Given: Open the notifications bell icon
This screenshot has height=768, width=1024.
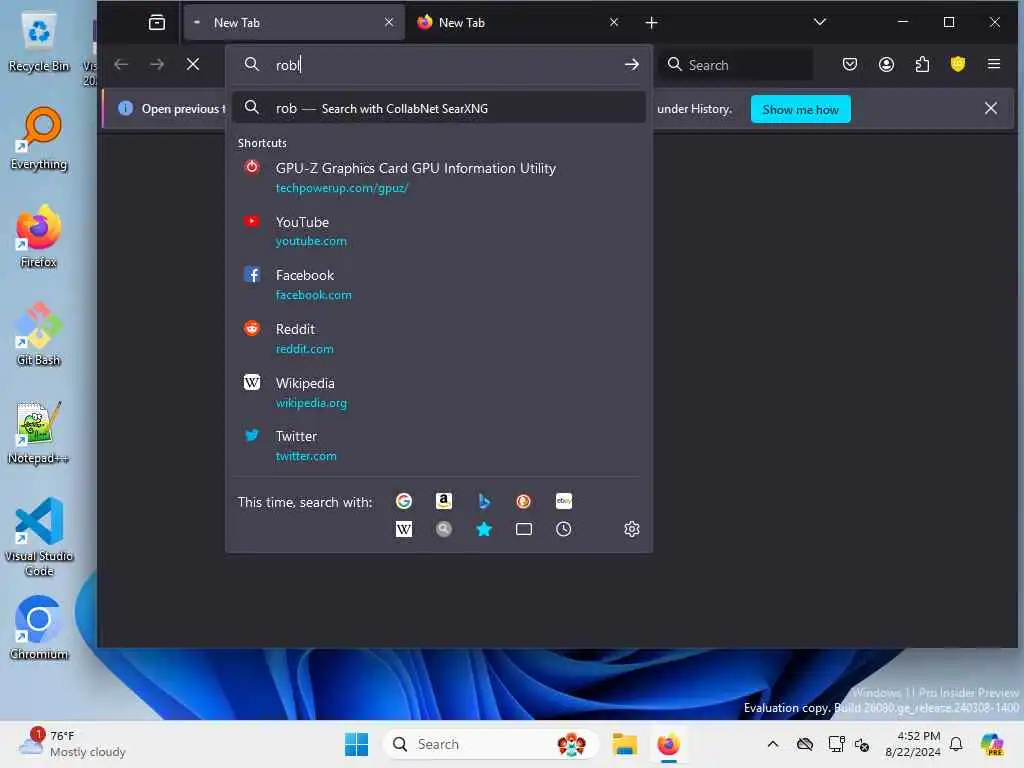Looking at the screenshot, I should tap(956, 744).
